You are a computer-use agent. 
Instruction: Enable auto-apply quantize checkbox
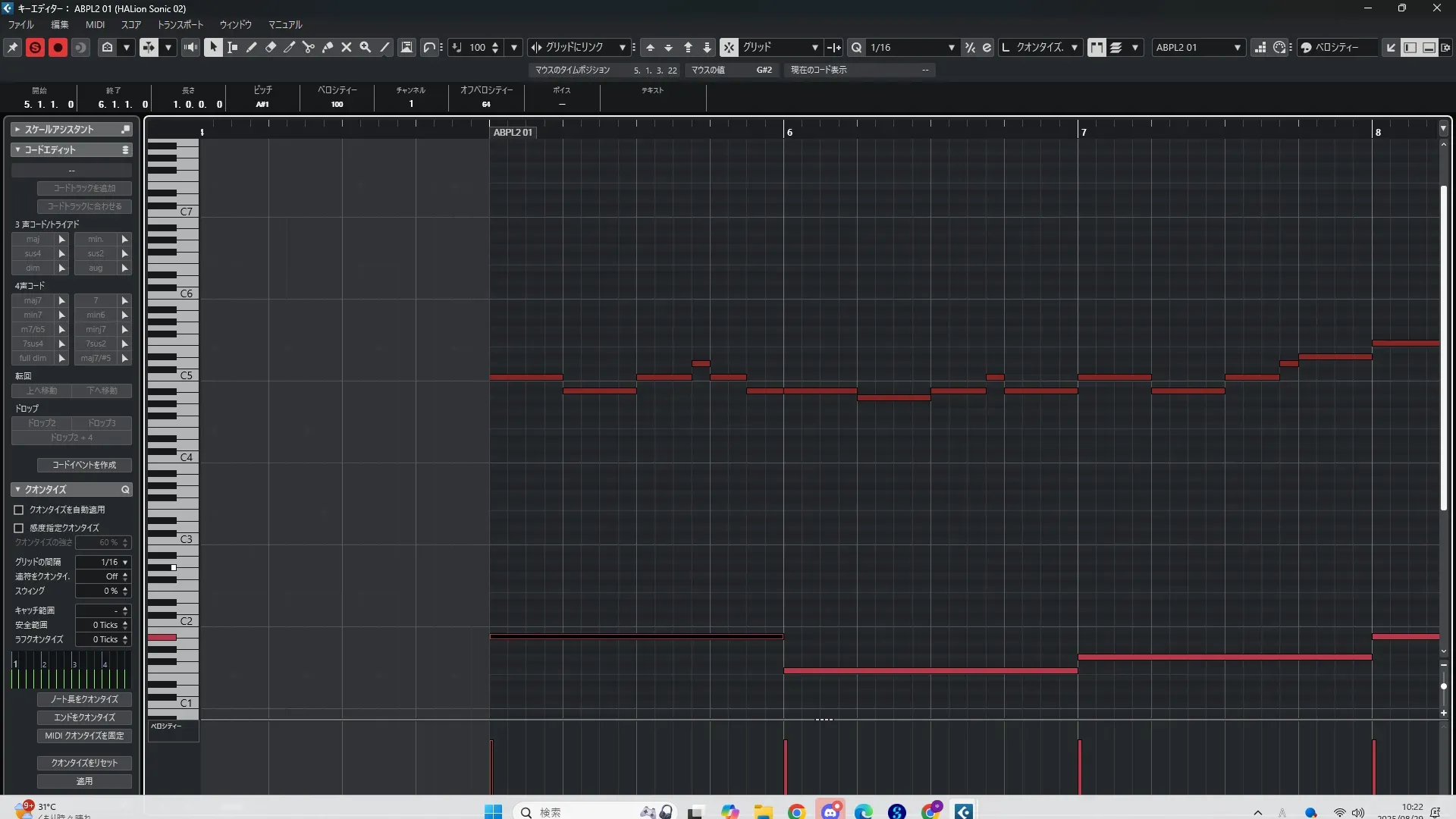tap(19, 510)
